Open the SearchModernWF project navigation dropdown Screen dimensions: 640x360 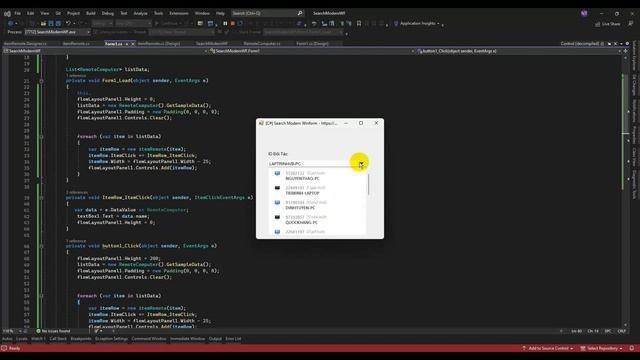105,51
